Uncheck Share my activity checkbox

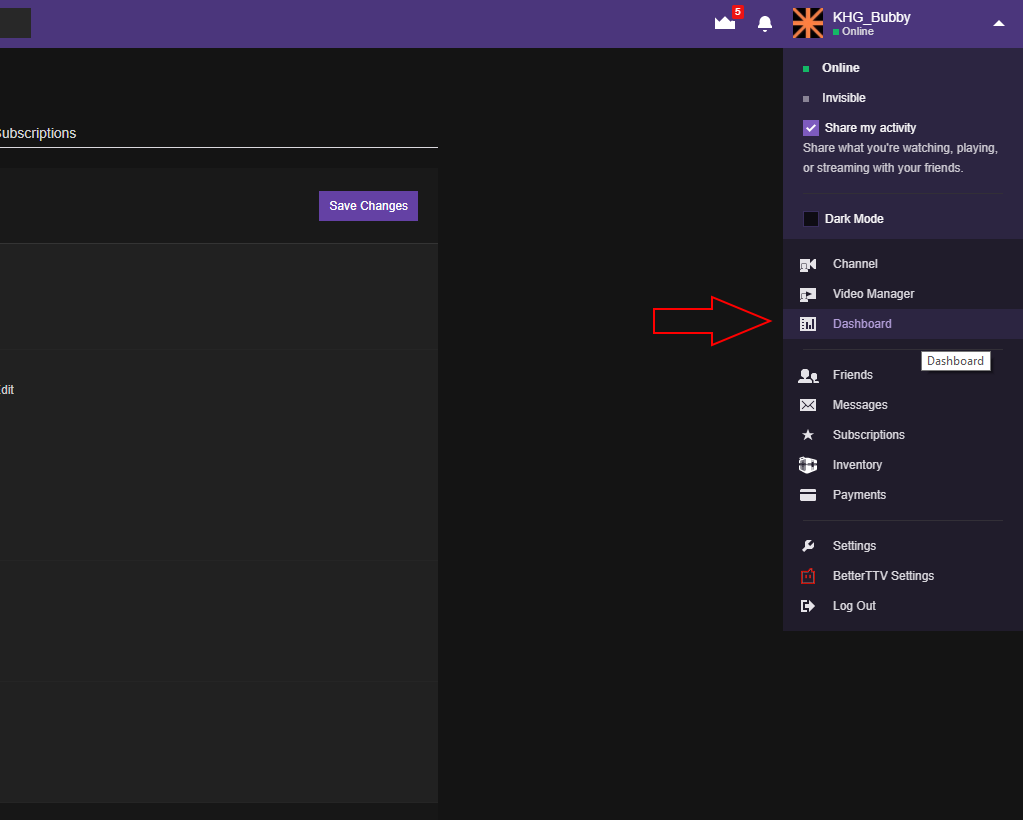tap(810, 128)
